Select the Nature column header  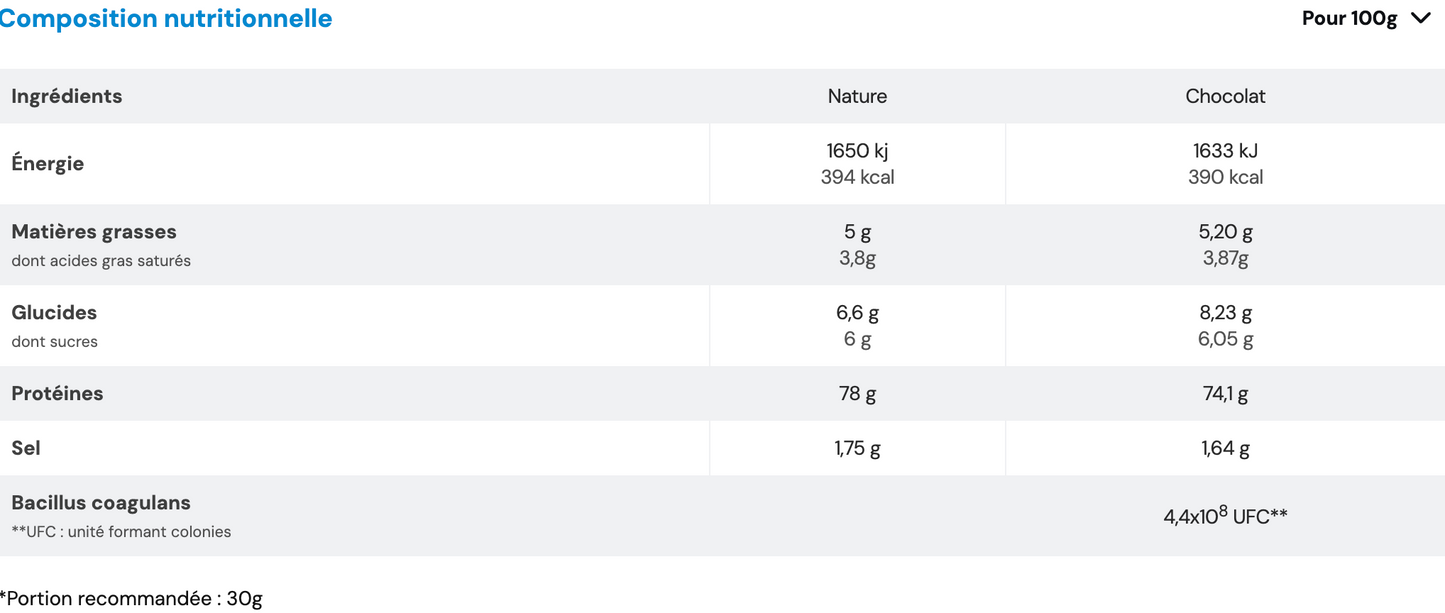coord(857,96)
